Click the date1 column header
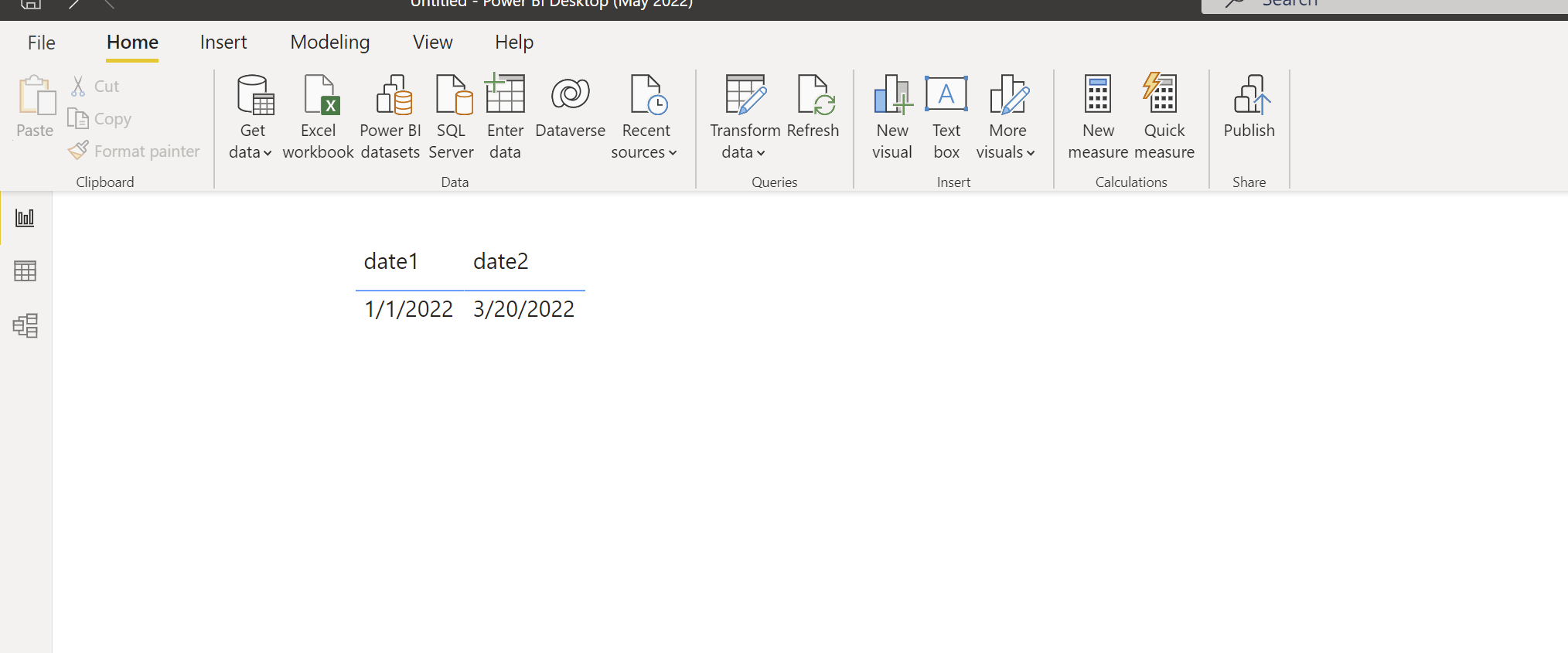This screenshot has width=1568, height=653. [391, 261]
